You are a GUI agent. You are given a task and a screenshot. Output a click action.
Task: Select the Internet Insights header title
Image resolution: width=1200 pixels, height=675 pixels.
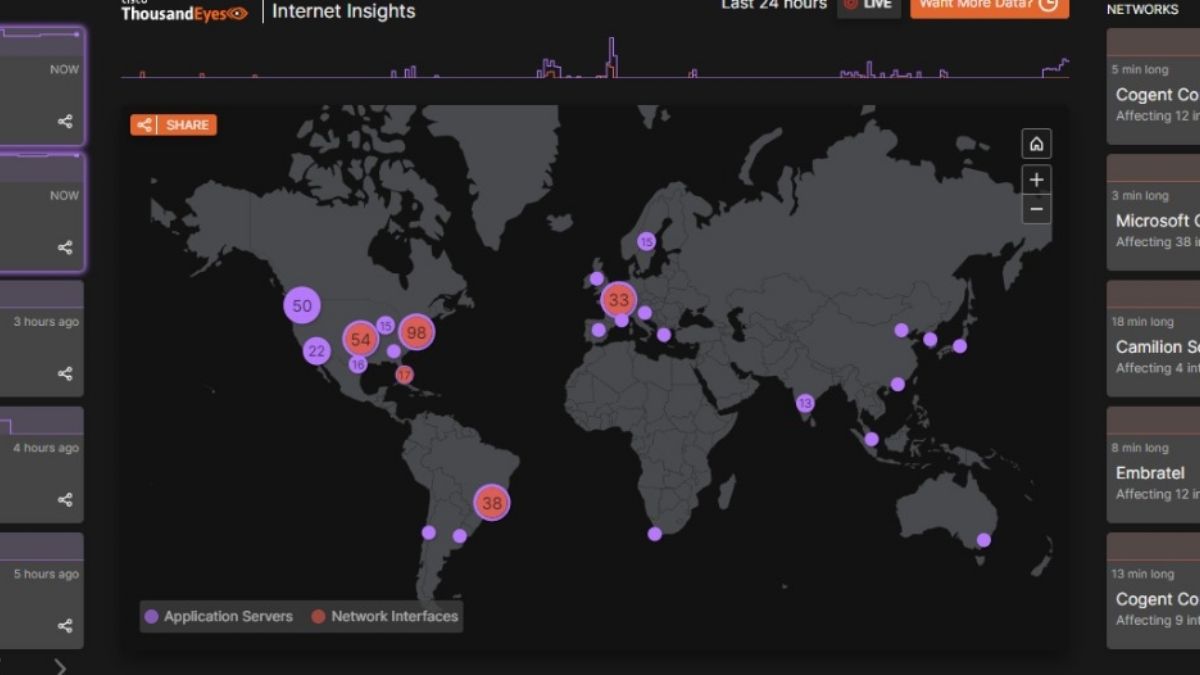coord(342,11)
